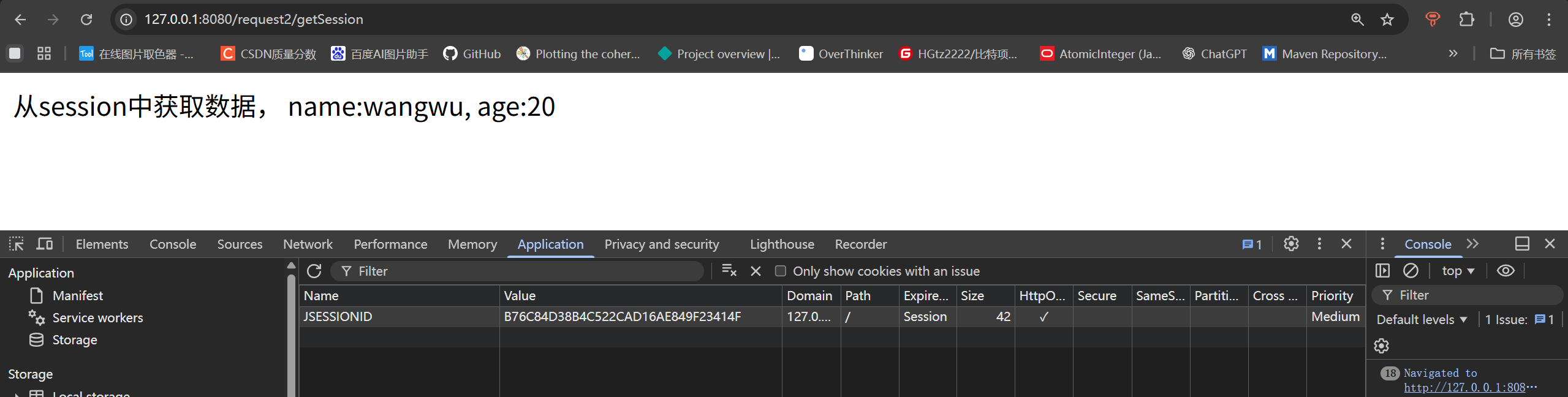Open the Chrome profile avatar
This screenshot has width=1568, height=397.
pyautogui.click(x=1516, y=20)
